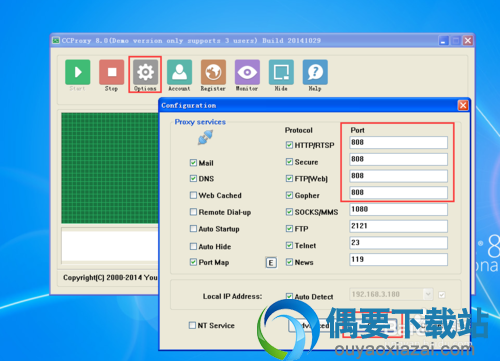Viewport: 500px width, 361px height.
Task: Click the HTTP/RTSP port field
Action: (398, 143)
